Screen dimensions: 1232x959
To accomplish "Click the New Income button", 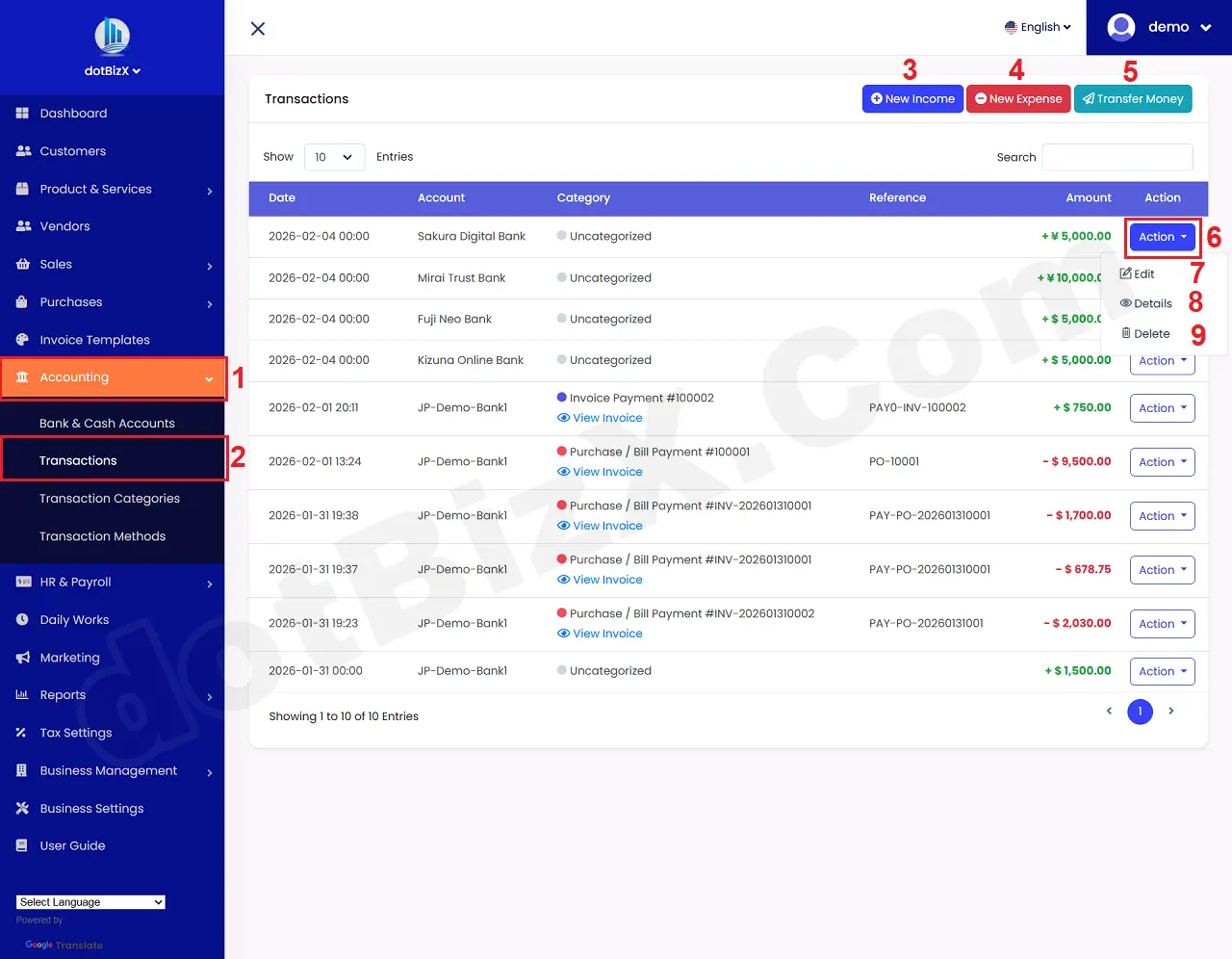I will 911,98.
